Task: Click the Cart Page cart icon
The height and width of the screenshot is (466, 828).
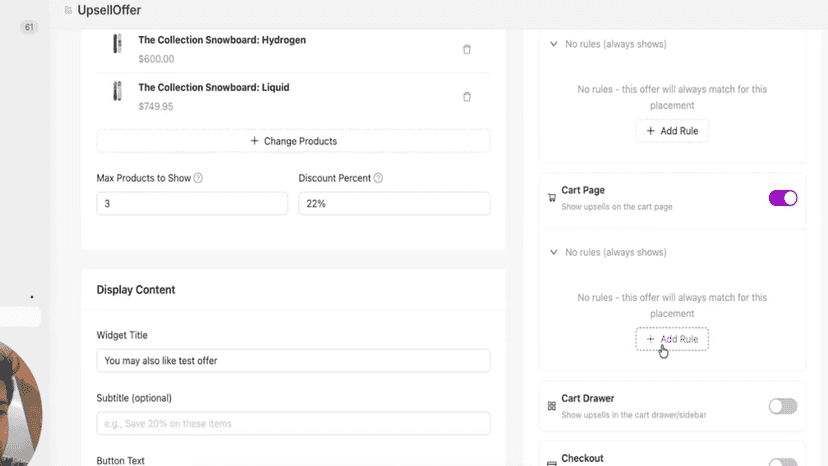Action: [x=552, y=198]
